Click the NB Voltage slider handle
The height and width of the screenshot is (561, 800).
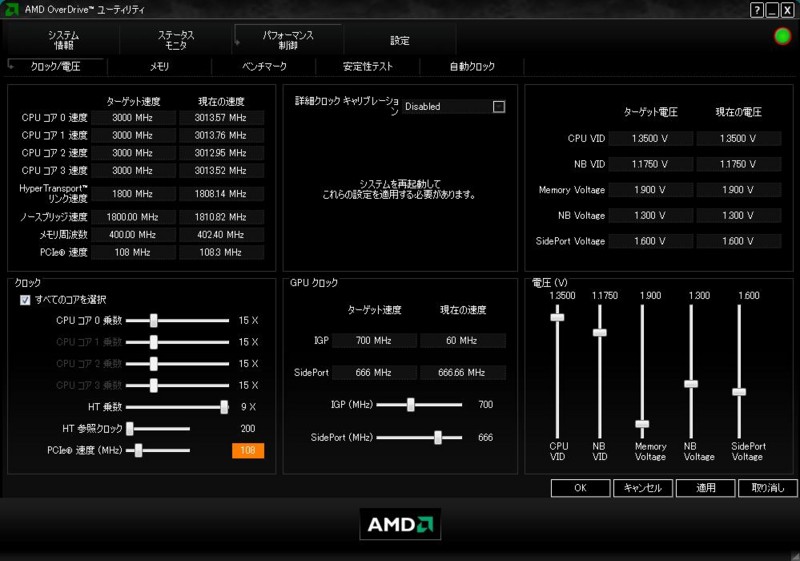pos(691,384)
